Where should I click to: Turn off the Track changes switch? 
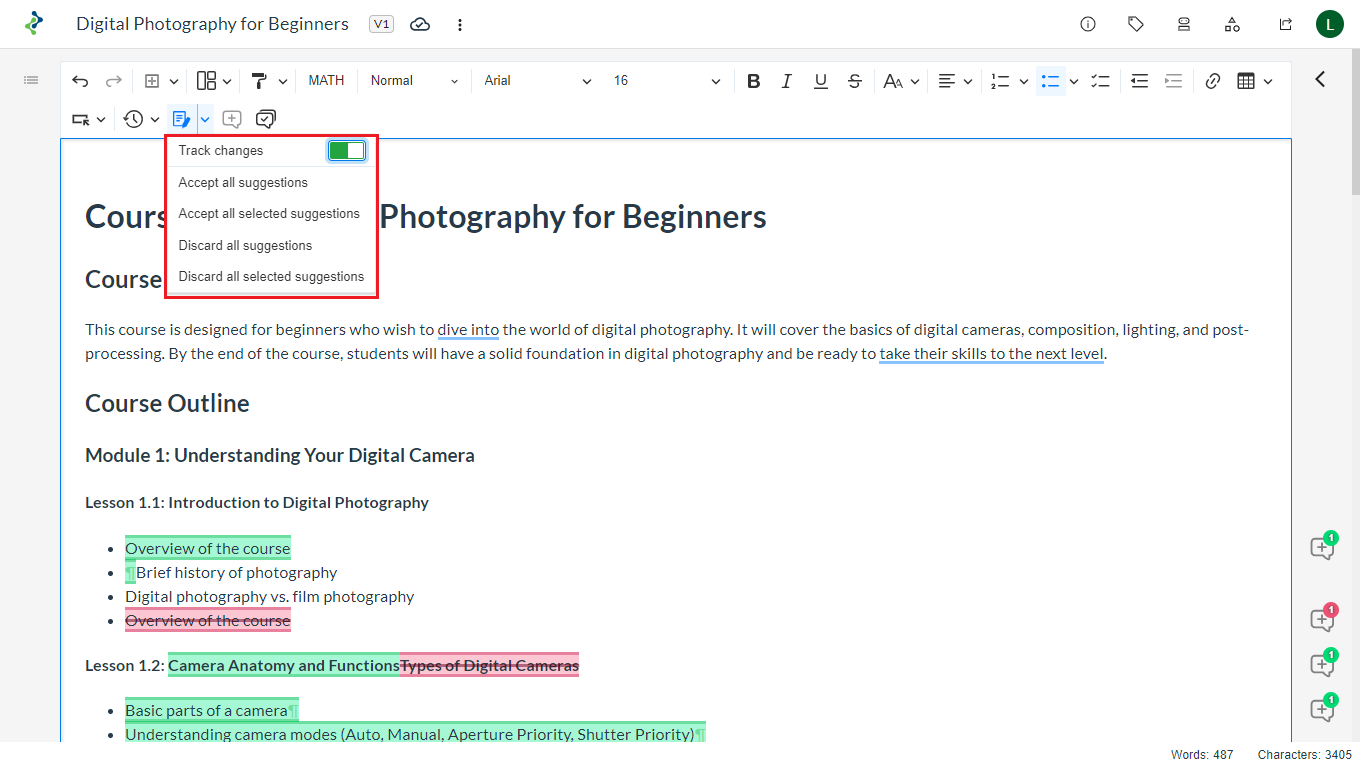pos(347,150)
